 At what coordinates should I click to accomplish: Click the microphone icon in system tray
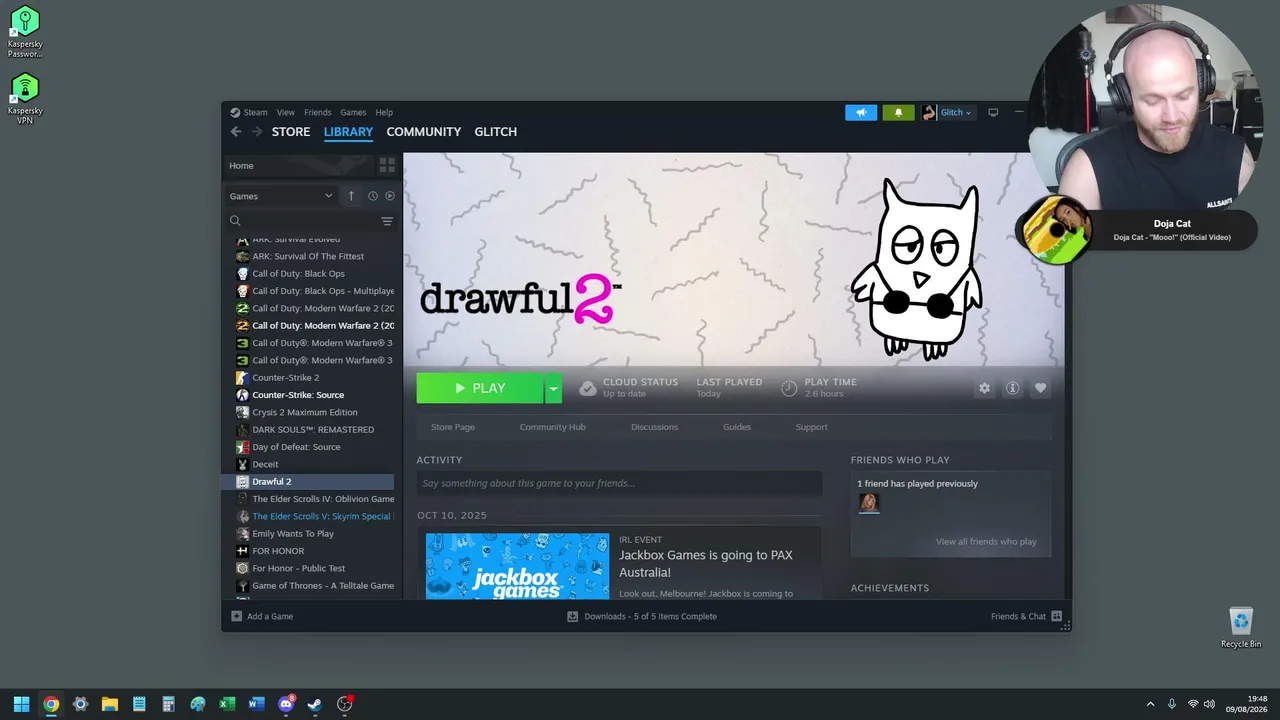pos(1171,704)
